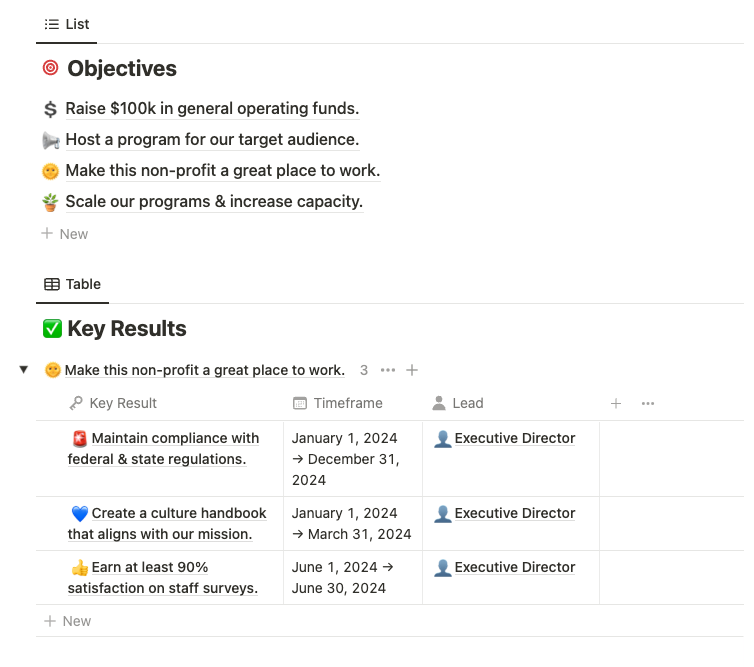
Task: Collapse the Make this non-profit group triangle
Action: (24, 370)
